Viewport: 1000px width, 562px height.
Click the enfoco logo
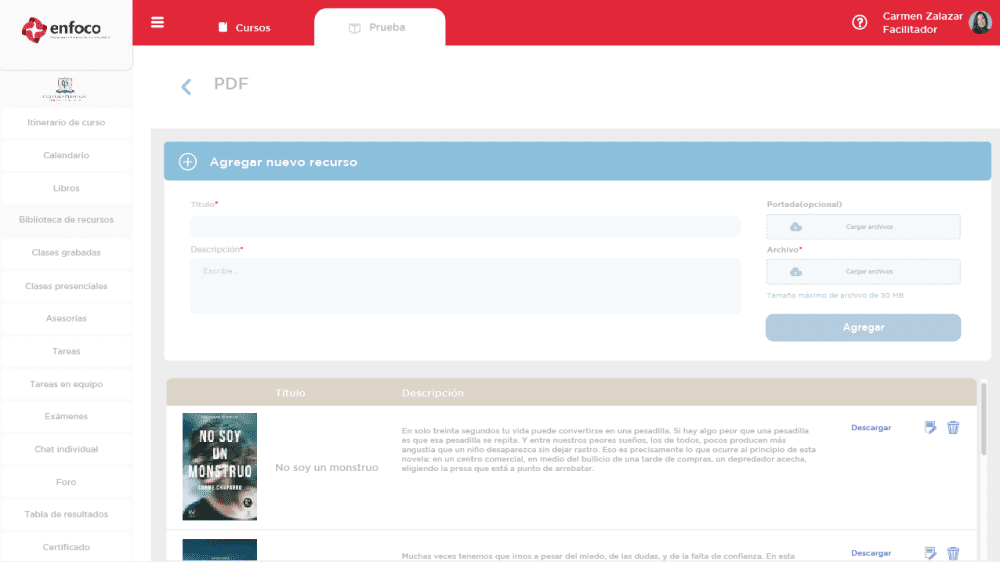[x=66, y=30]
